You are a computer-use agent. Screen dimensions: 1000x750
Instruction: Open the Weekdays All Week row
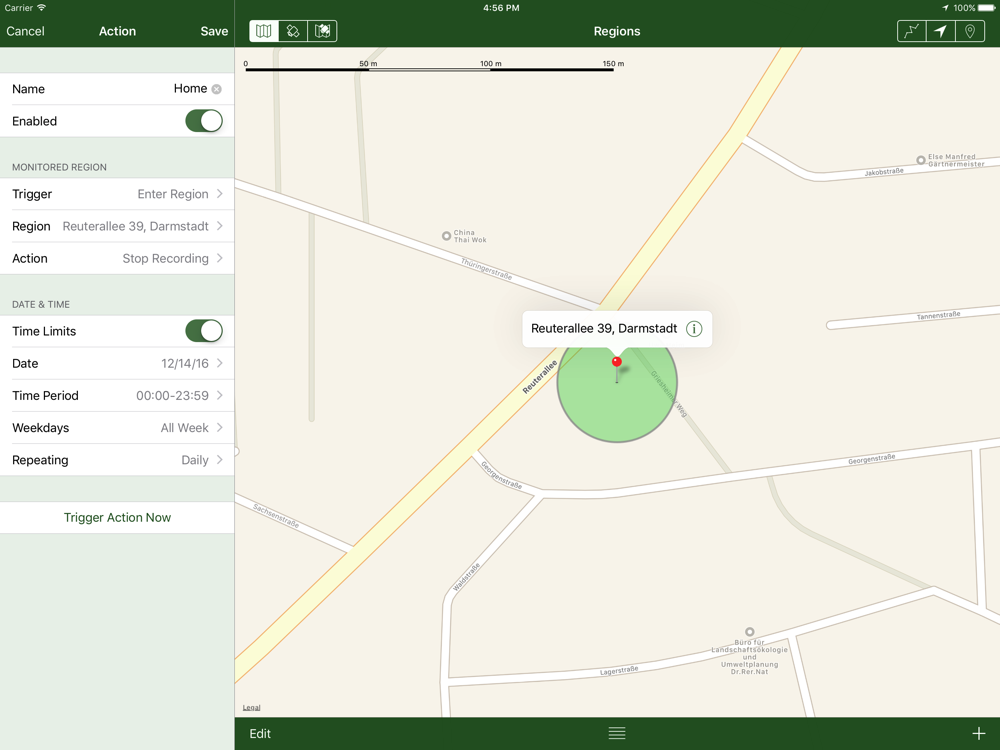(117, 427)
